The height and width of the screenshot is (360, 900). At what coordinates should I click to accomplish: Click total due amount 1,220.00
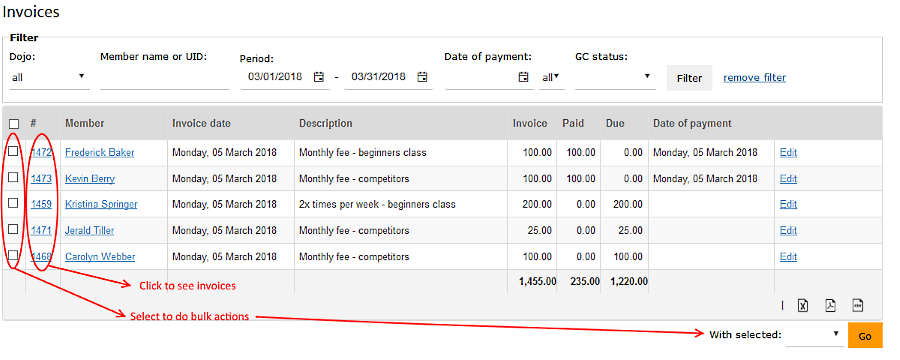629,281
